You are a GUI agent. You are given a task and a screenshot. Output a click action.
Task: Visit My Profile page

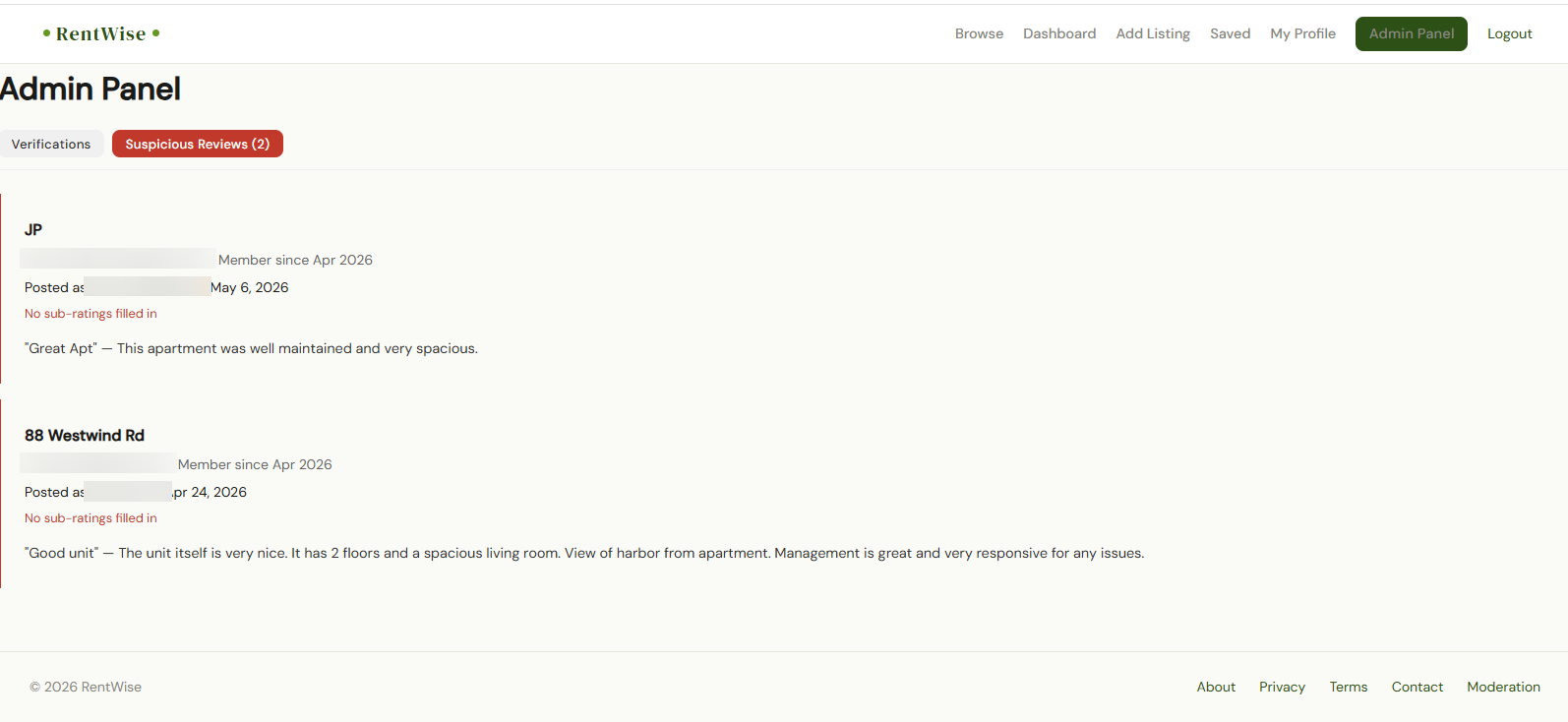1302,33
